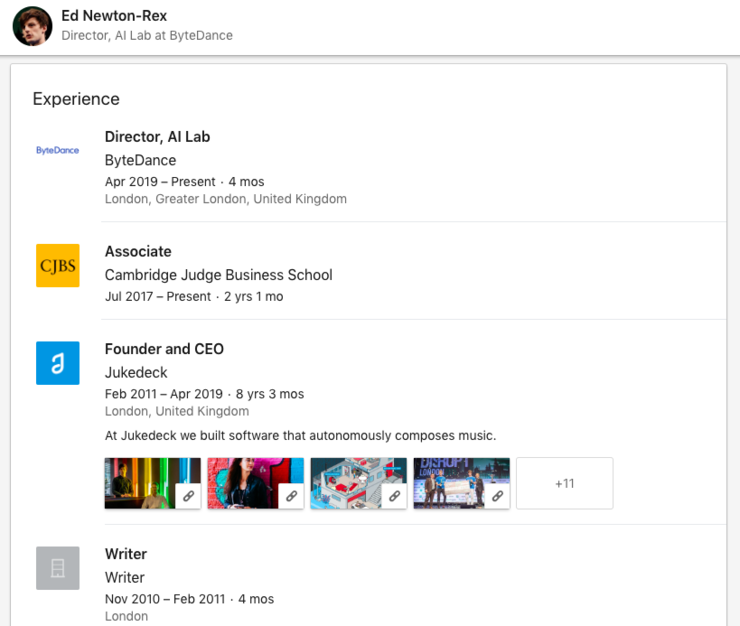Viewport: 740px width, 626px height.
Task: Click the Apr 2019 – Present dates
Action: tap(160, 182)
